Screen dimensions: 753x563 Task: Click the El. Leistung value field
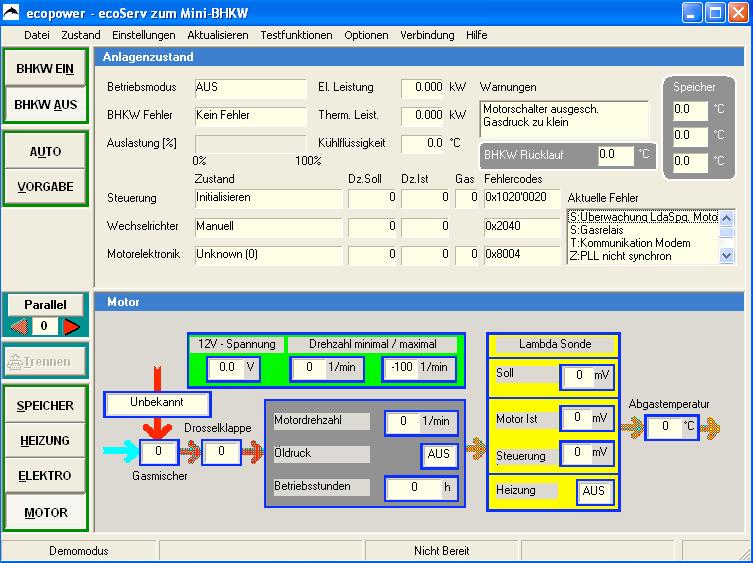[x=422, y=88]
